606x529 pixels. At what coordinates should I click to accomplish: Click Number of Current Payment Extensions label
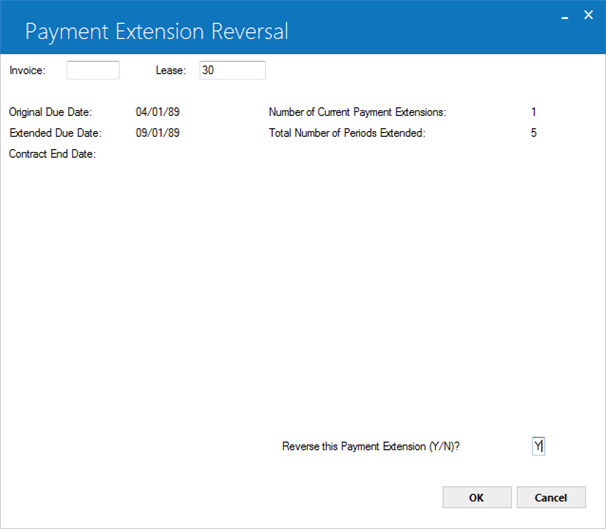357,112
